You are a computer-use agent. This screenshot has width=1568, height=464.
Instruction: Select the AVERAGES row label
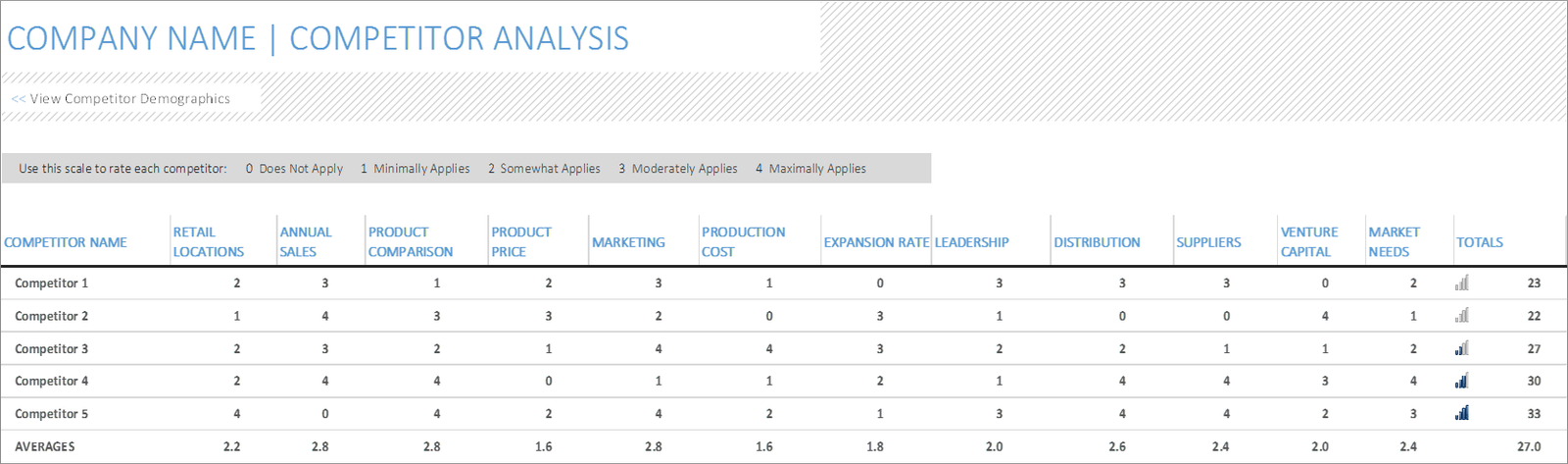(x=44, y=446)
